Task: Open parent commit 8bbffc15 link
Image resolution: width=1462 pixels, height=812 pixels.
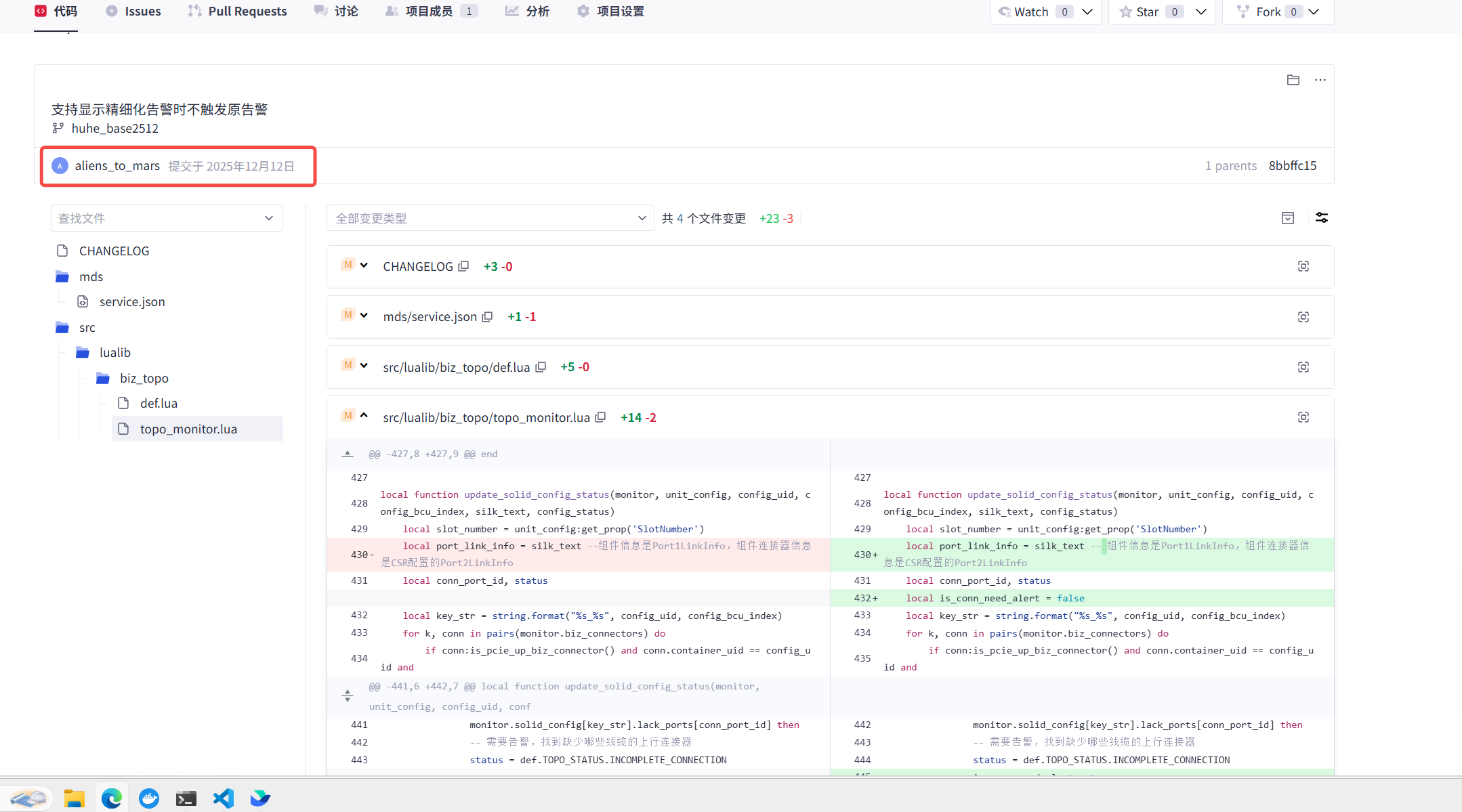Action: pos(1292,165)
